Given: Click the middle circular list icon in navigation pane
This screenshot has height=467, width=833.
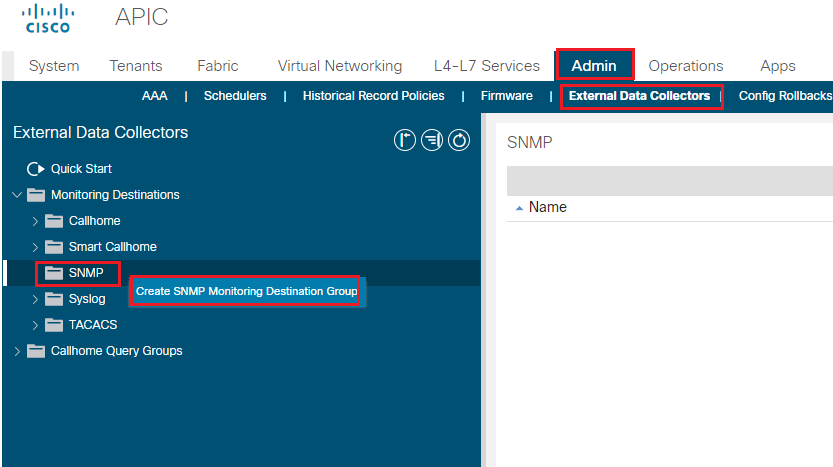Looking at the screenshot, I should [x=432, y=140].
